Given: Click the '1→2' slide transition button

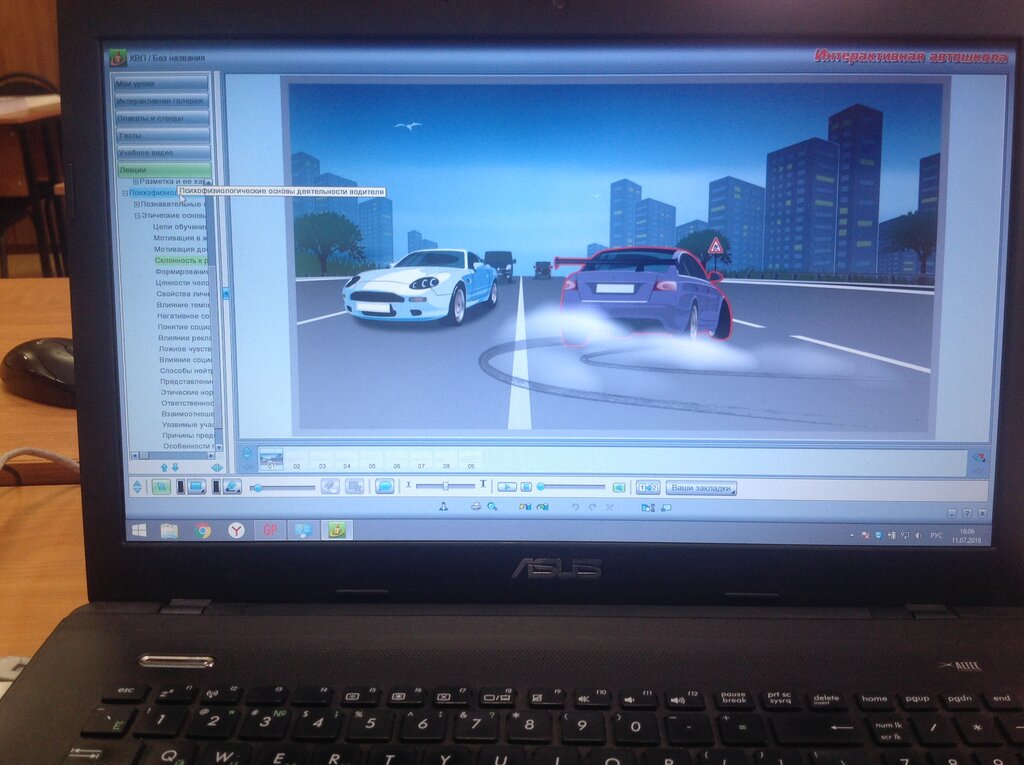Looking at the screenshot, I should [647, 488].
